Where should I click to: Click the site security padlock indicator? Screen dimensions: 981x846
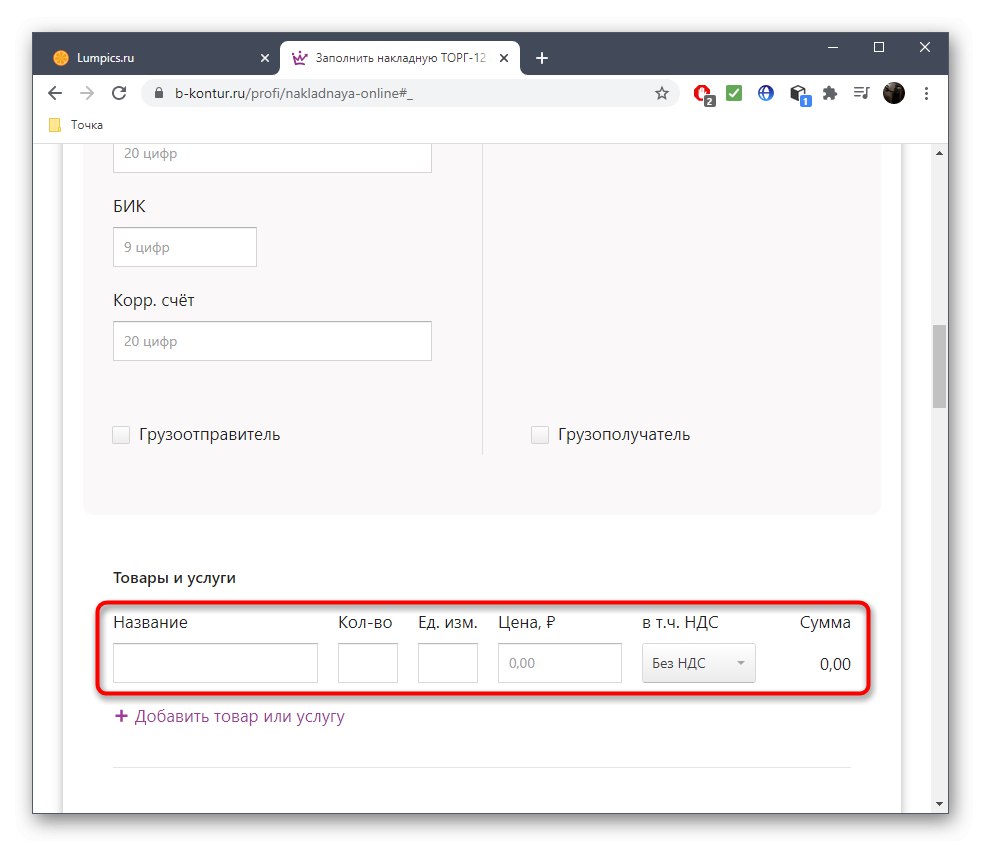[x=158, y=93]
